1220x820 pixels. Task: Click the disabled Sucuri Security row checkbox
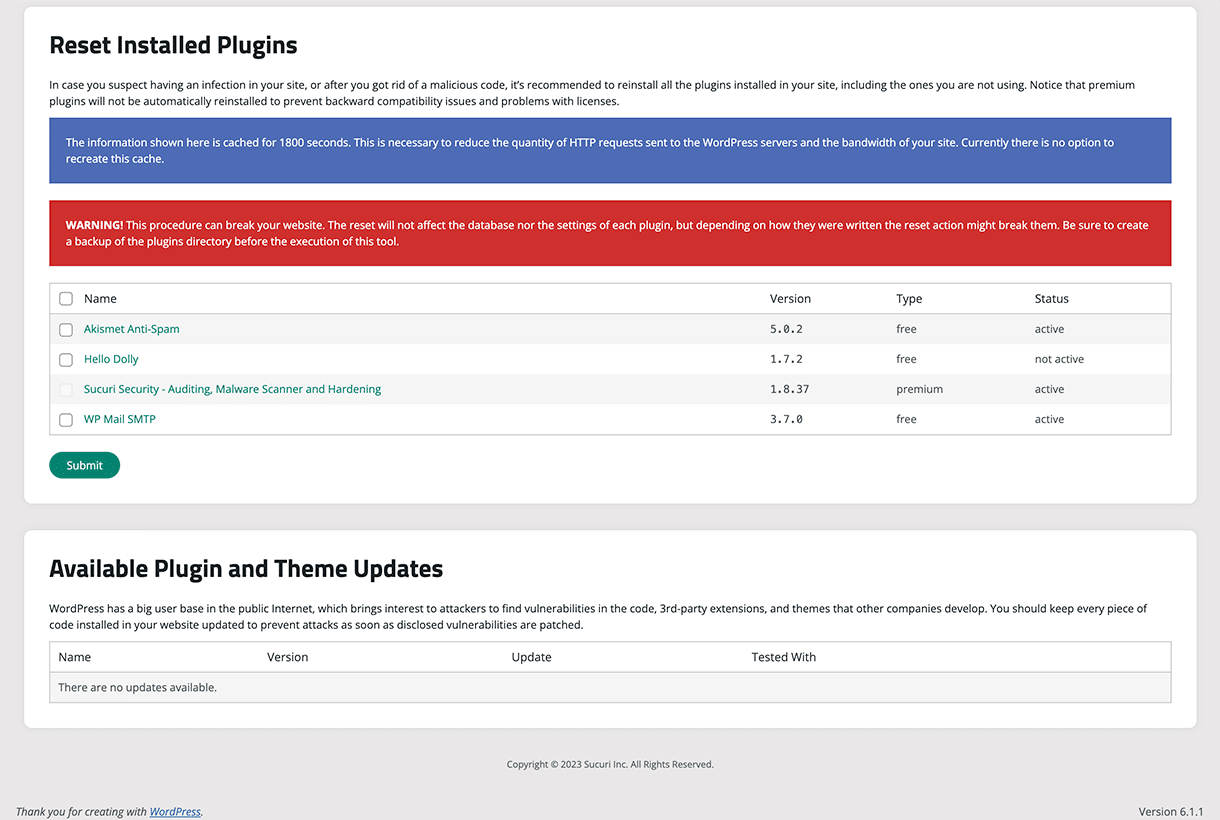pos(66,389)
